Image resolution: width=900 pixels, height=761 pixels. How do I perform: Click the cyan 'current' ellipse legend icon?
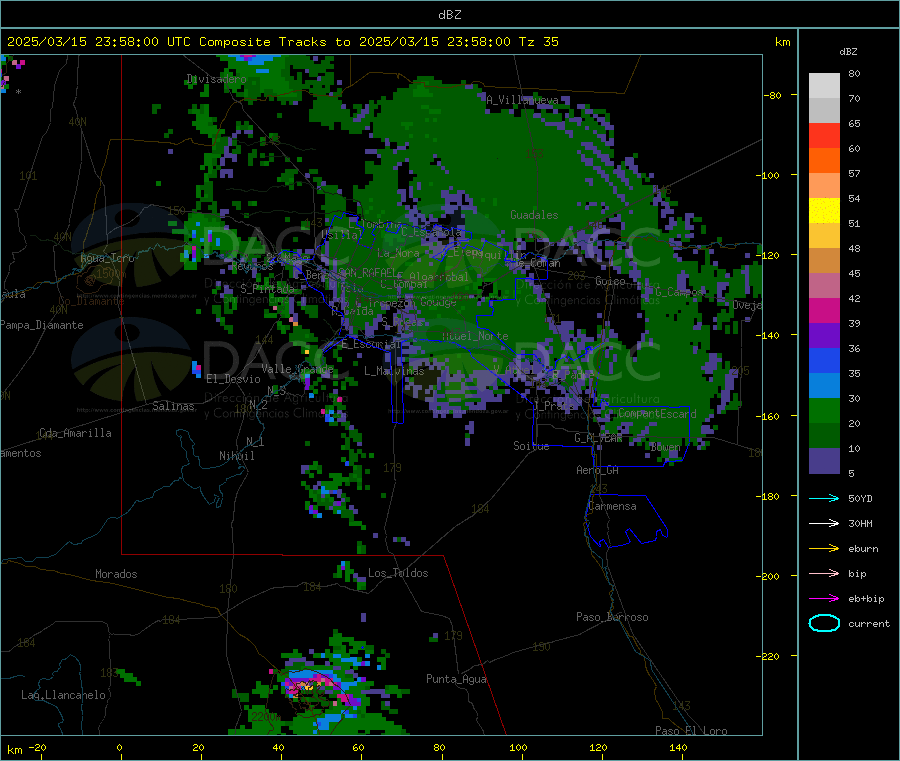coord(824,623)
